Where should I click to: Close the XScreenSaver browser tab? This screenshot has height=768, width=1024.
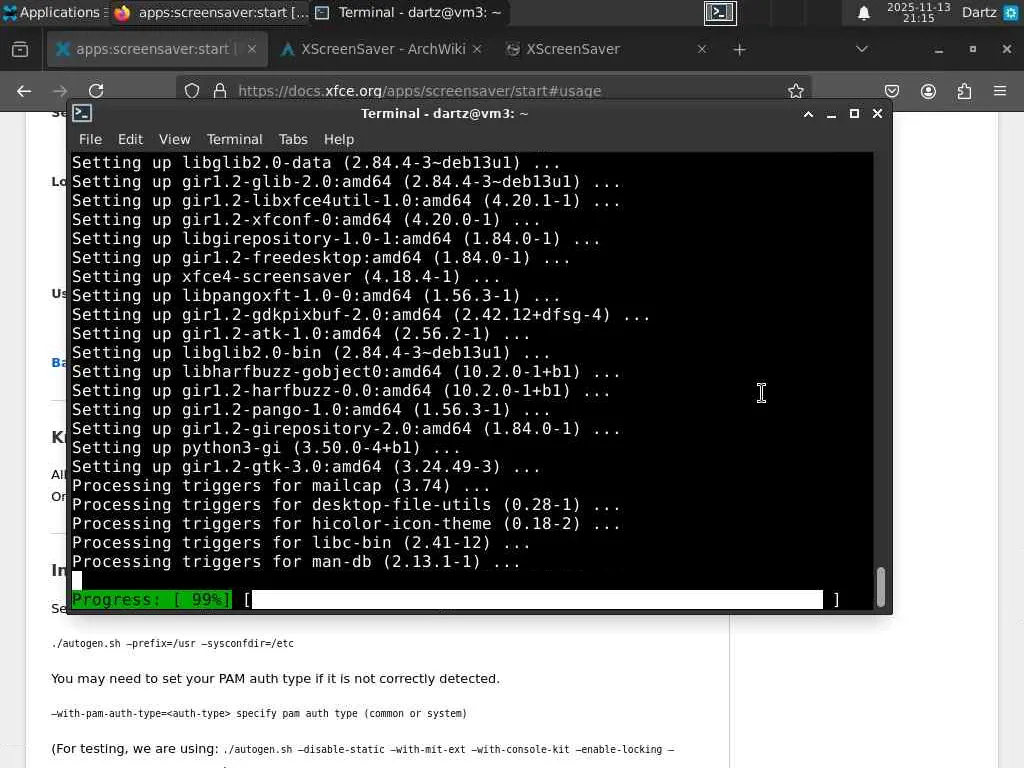(702, 49)
